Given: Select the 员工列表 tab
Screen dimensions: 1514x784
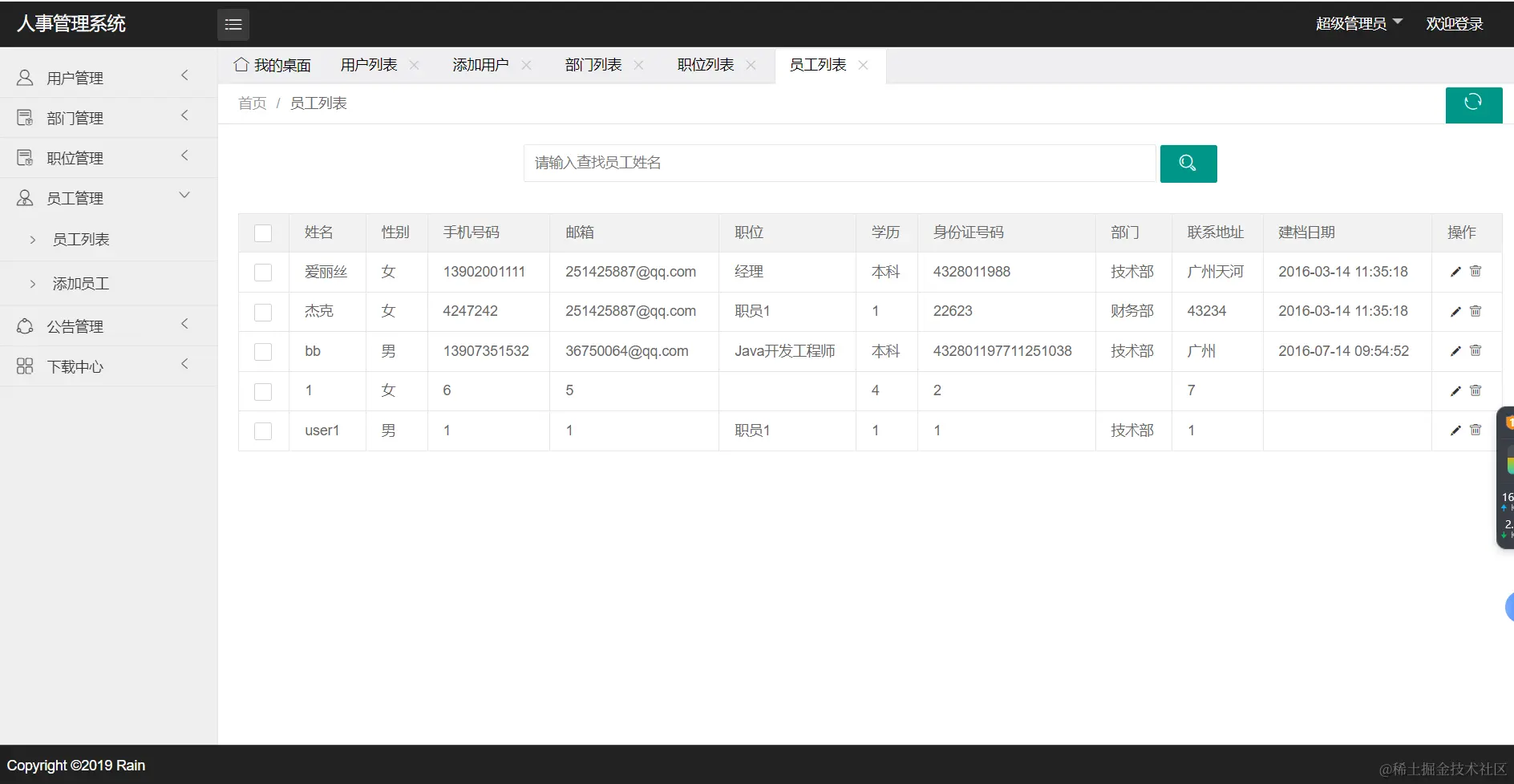Looking at the screenshot, I should coord(818,65).
